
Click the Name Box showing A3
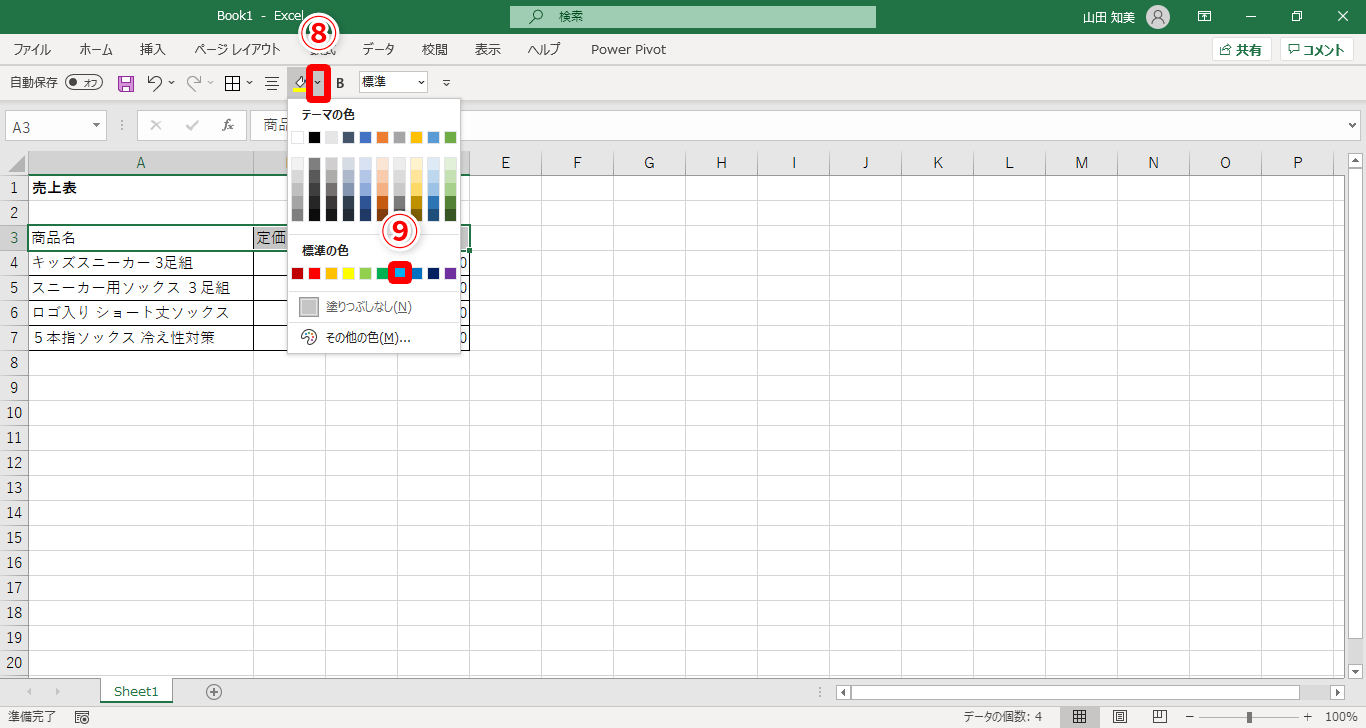tap(56, 125)
